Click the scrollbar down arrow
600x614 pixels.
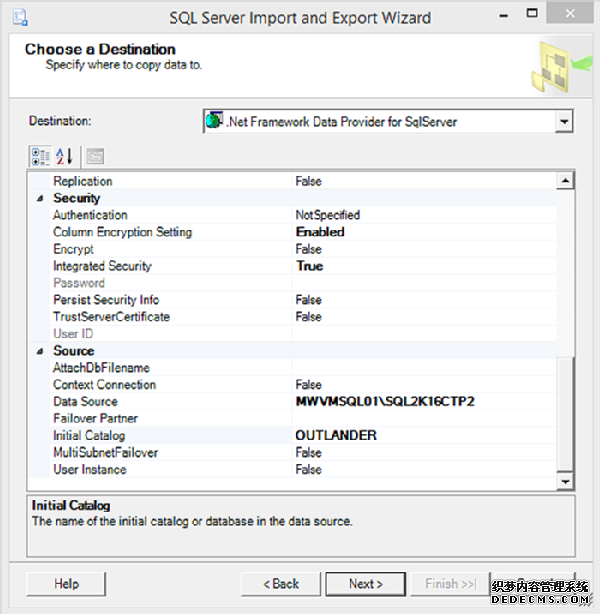pos(565,481)
